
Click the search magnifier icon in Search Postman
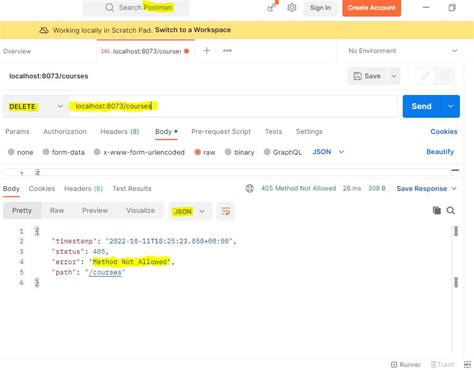tap(109, 7)
